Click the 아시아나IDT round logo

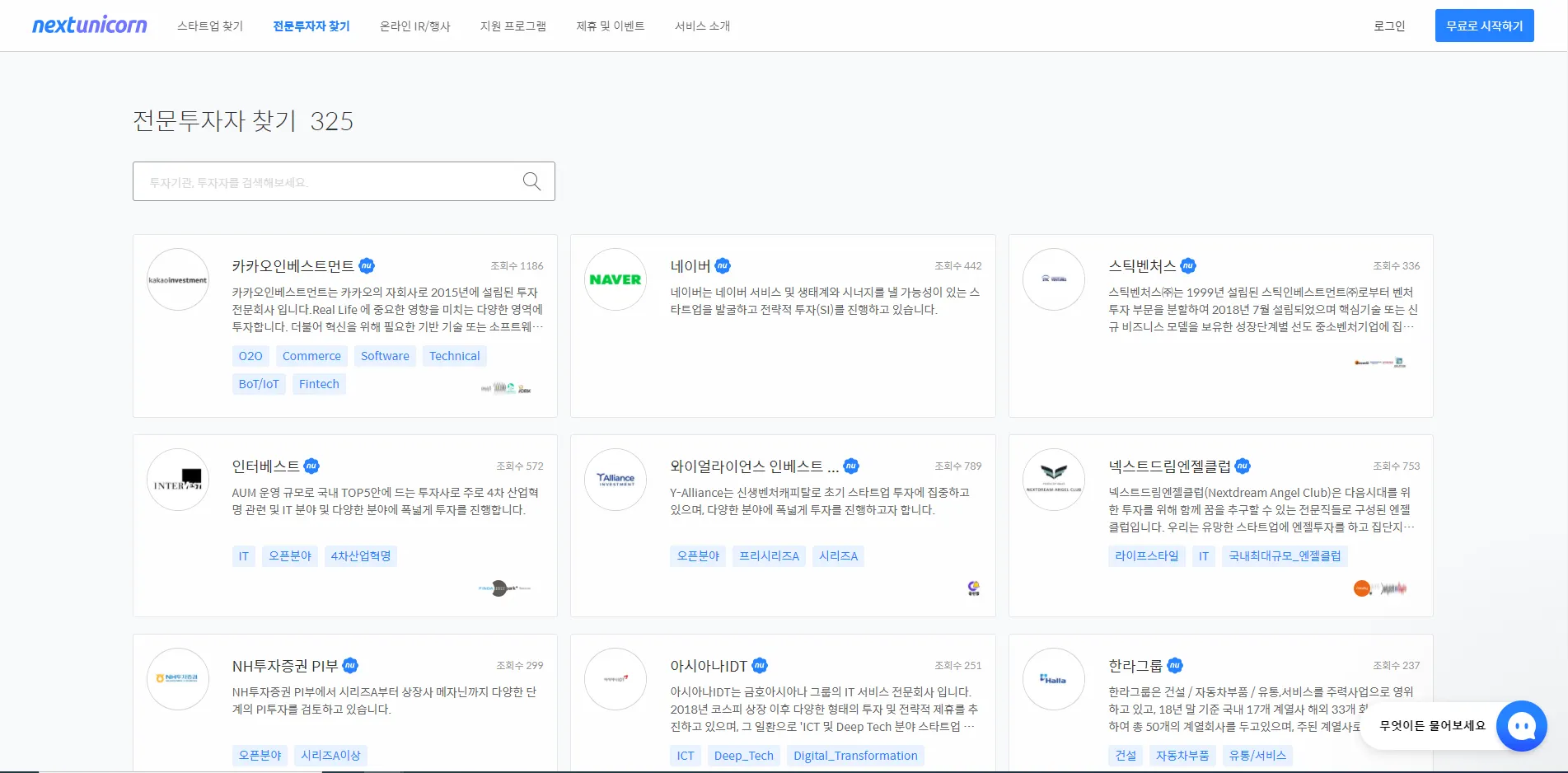point(615,679)
